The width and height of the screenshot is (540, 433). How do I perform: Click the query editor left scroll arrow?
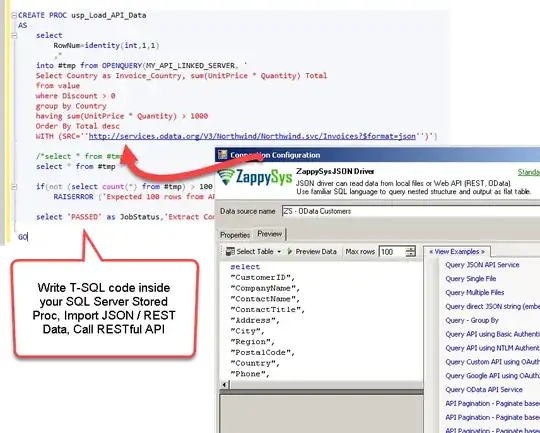point(225,384)
